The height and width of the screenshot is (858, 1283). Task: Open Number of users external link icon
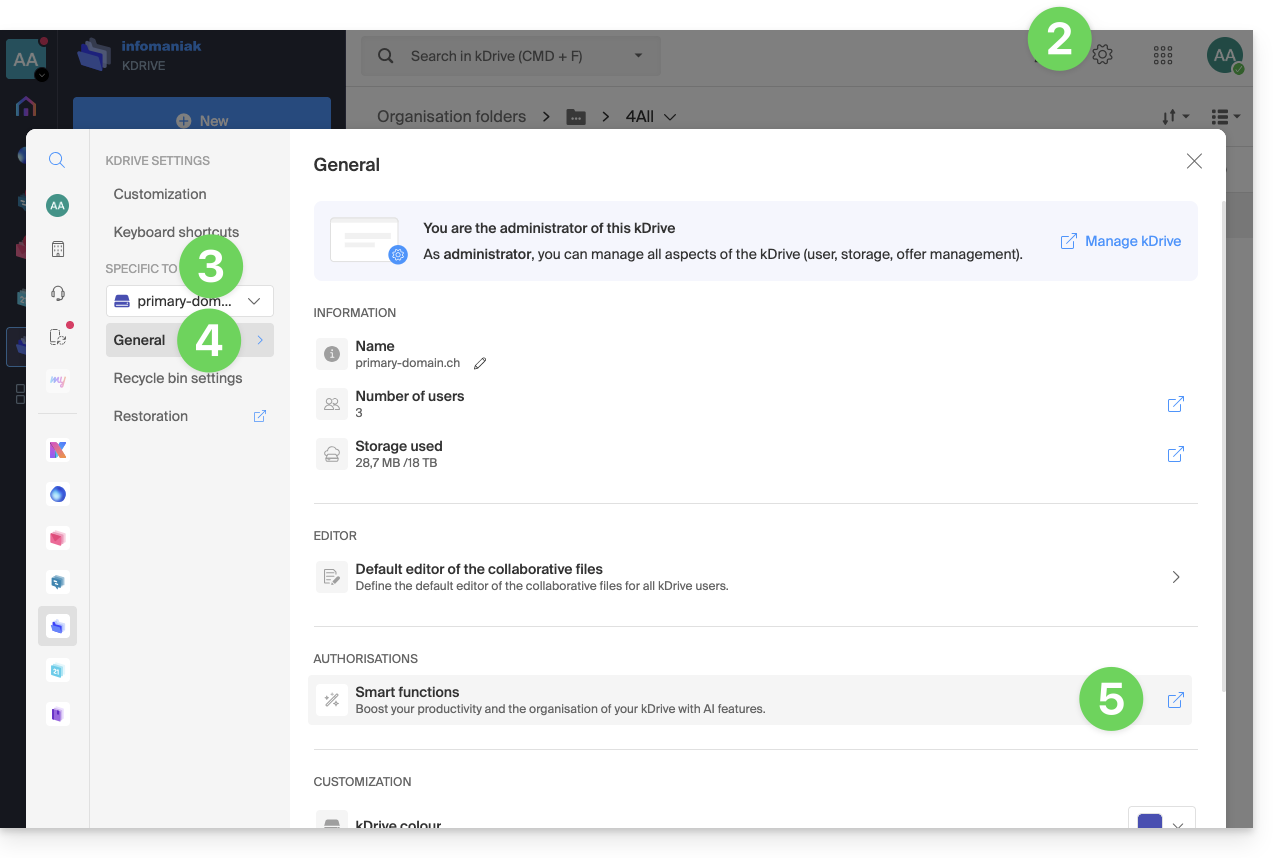point(1175,404)
